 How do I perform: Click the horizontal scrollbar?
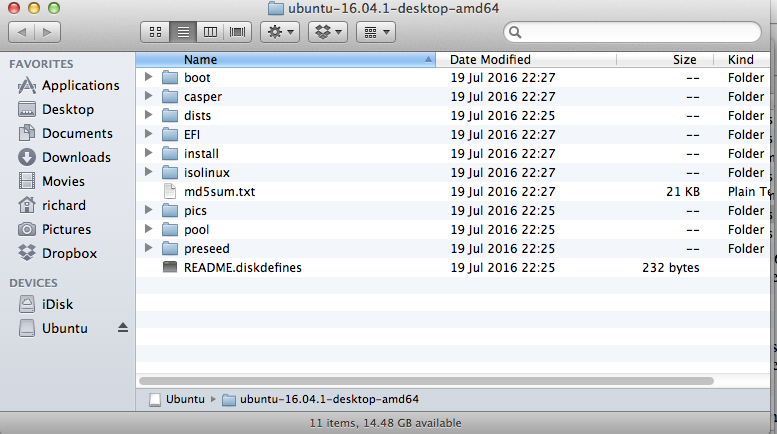[426, 381]
